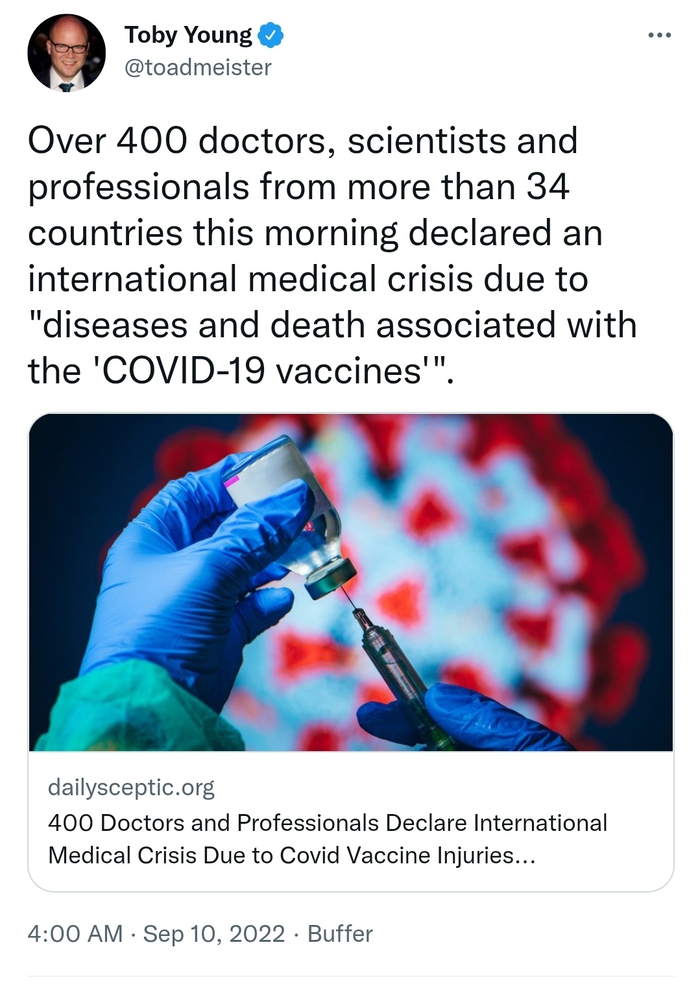
Task: Open the @toadmeister handle link
Action: [x=197, y=67]
